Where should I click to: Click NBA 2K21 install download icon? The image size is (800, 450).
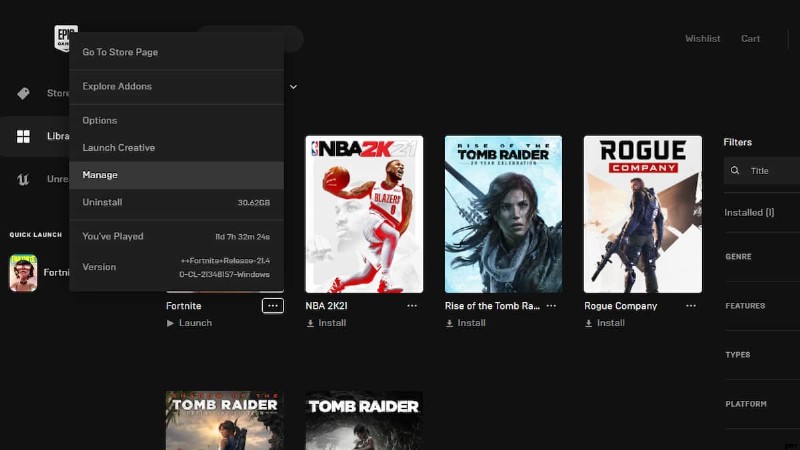310,323
